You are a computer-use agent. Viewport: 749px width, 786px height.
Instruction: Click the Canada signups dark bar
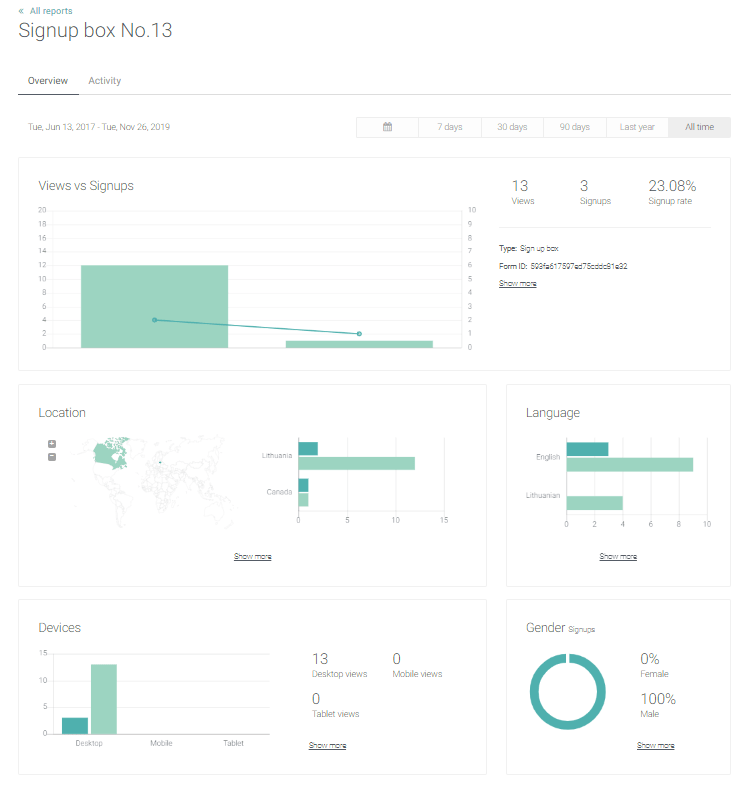pyautogui.click(x=303, y=485)
